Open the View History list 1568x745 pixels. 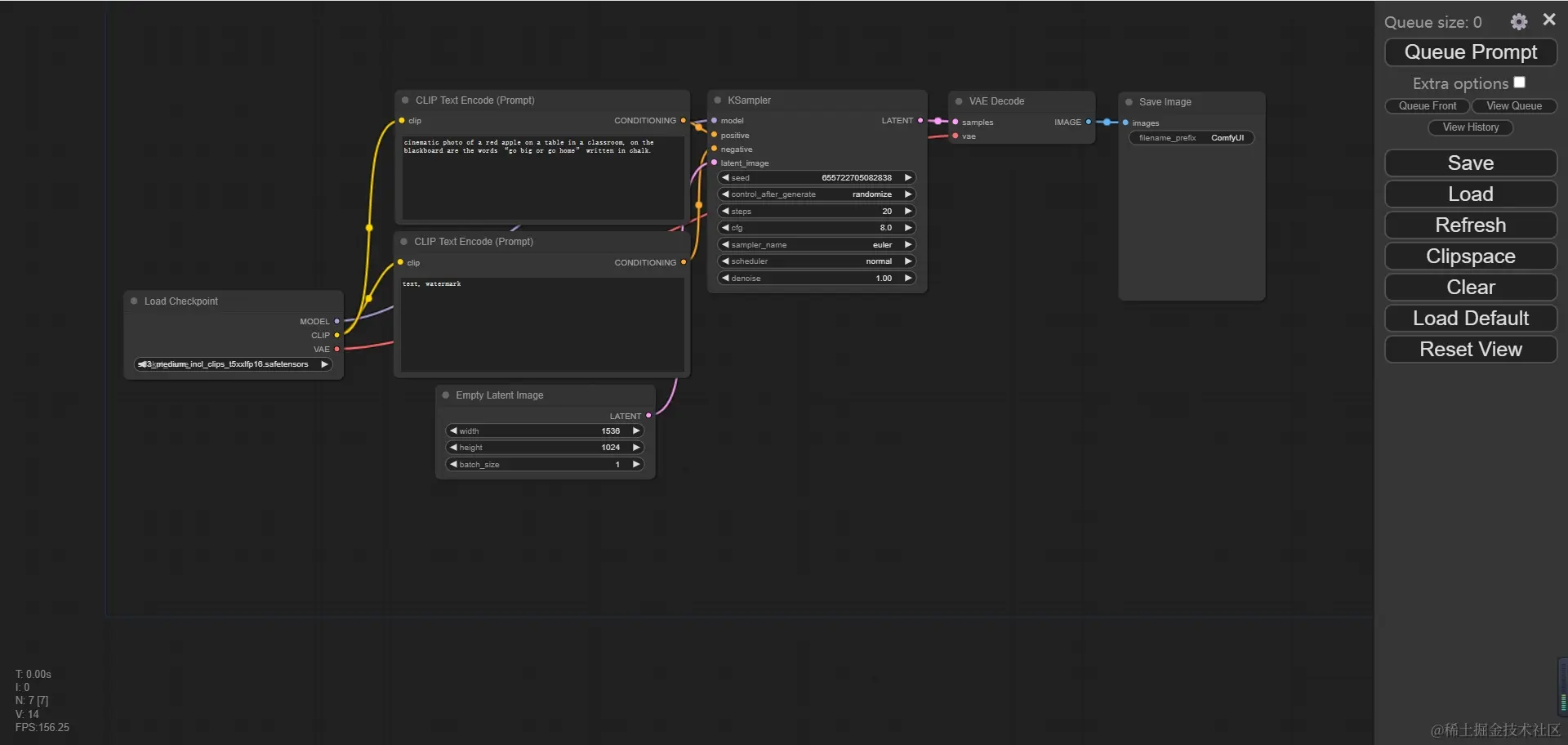pos(1471,127)
